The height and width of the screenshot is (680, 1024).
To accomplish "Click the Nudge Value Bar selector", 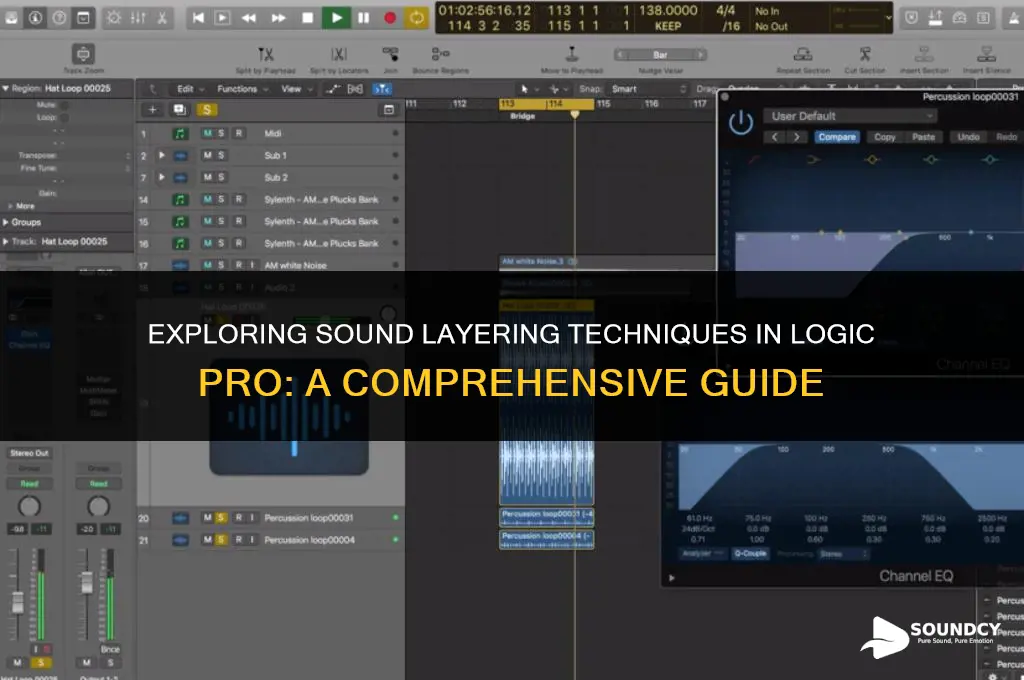I will [x=660, y=55].
